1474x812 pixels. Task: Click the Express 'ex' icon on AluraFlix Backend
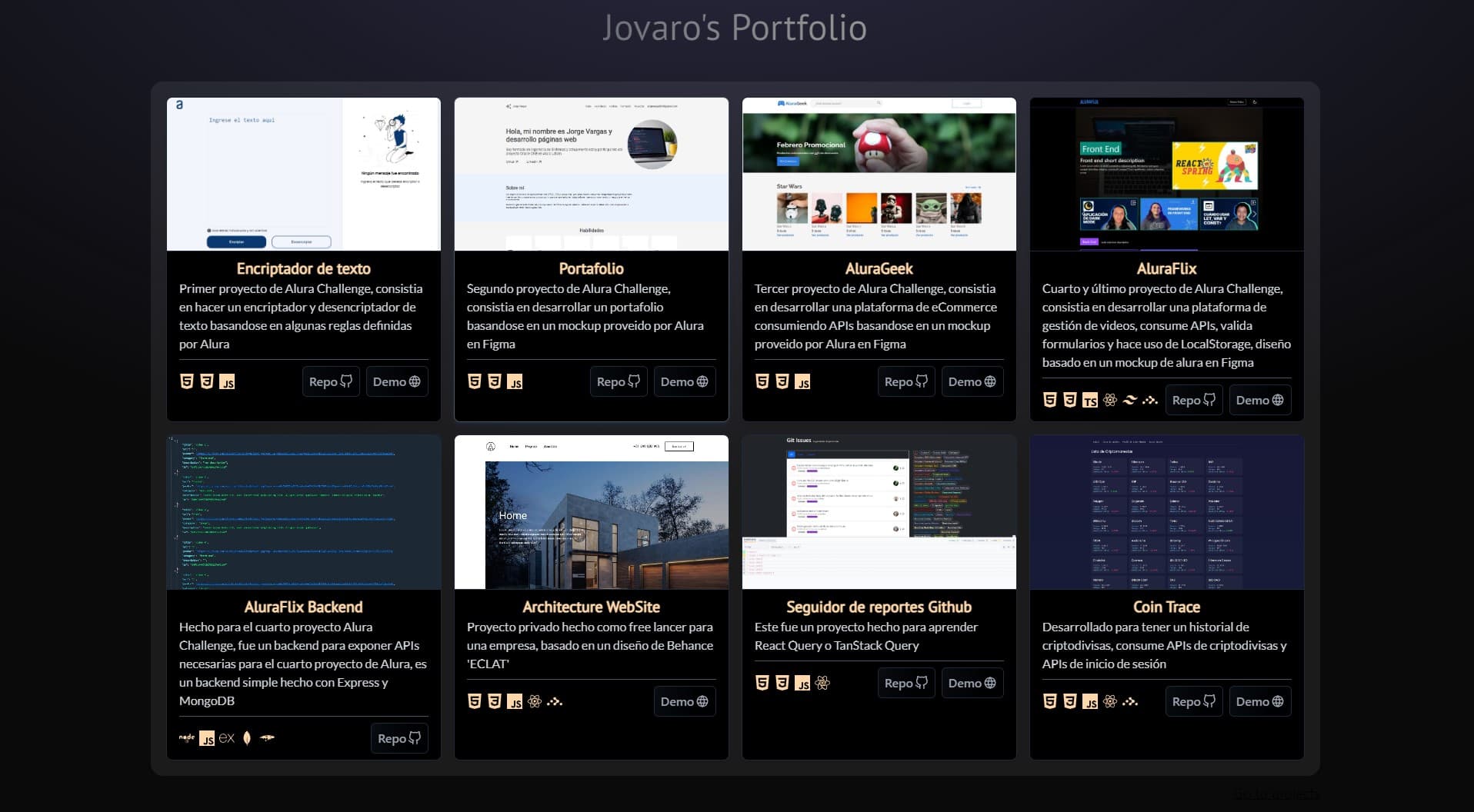pyautogui.click(x=227, y=737)
